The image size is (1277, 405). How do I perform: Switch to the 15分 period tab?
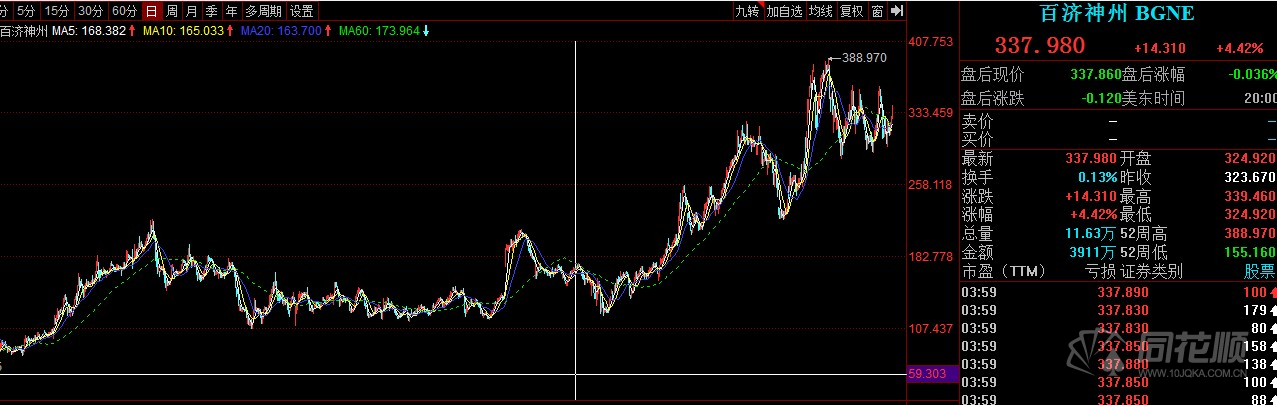click(x=57, y=11)
